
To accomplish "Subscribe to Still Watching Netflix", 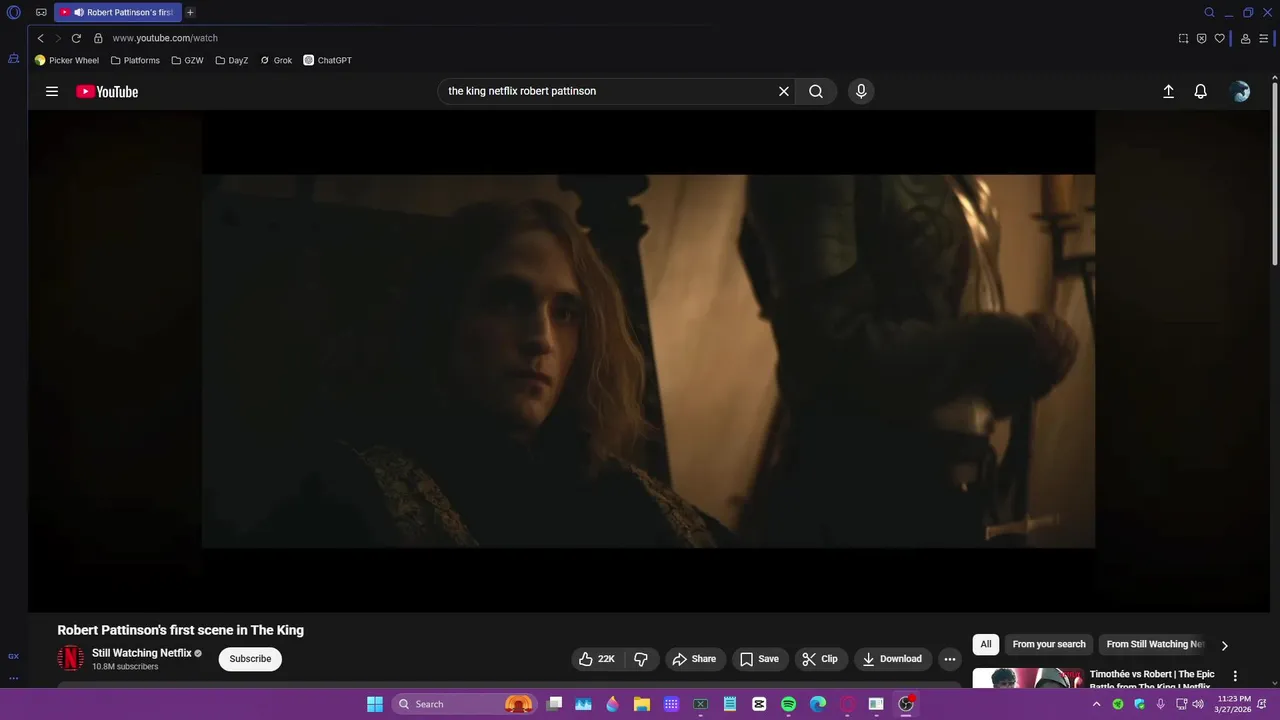I will click(250, 659).
